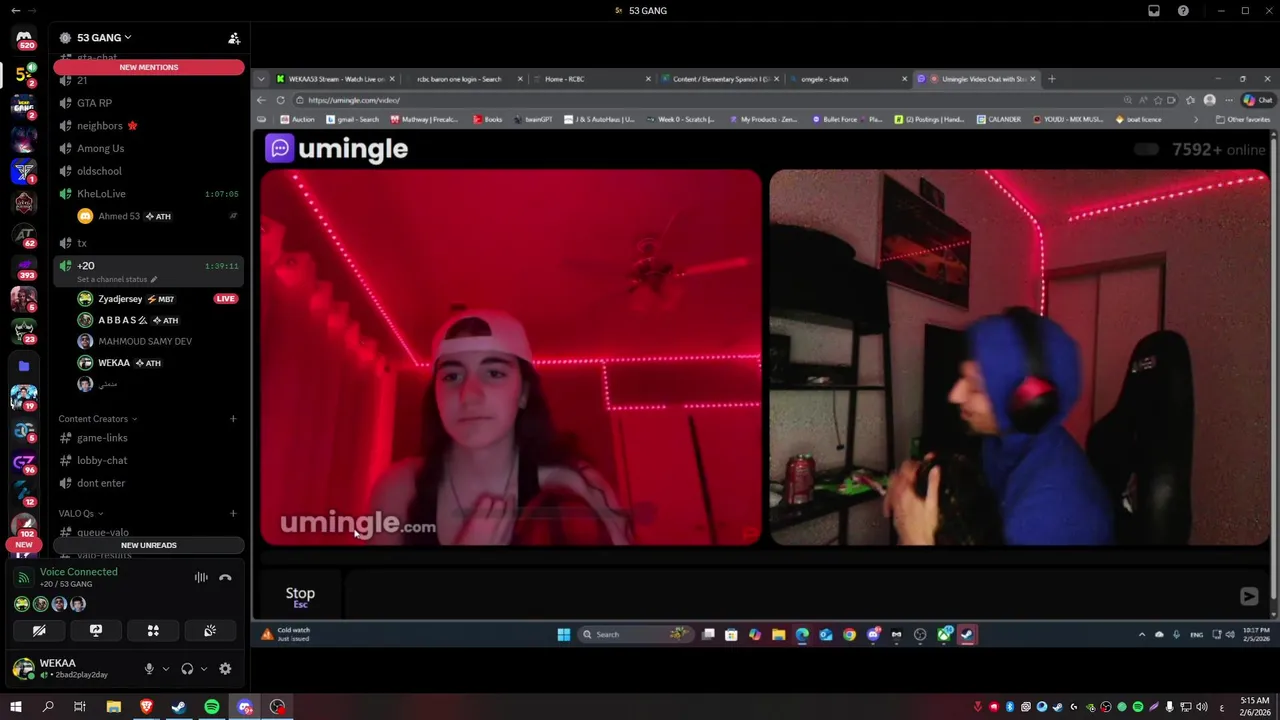The image size is (1280, 720).
Task: Click umingle send message arrow
Action: click(1249, 596)
